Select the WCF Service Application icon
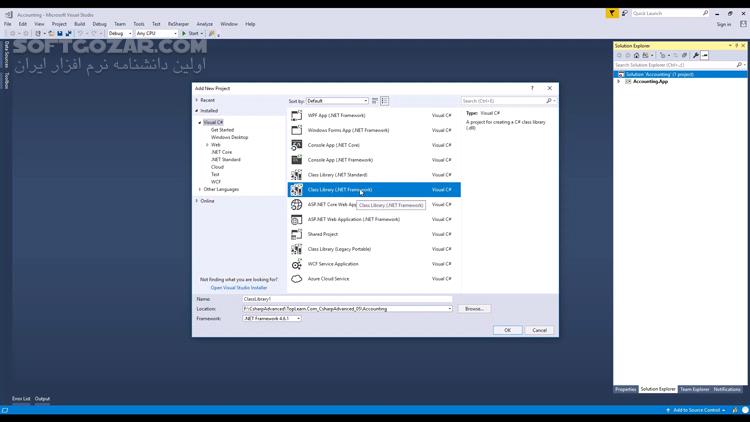Viewport: 750px width, 422px height. [297, 264]
